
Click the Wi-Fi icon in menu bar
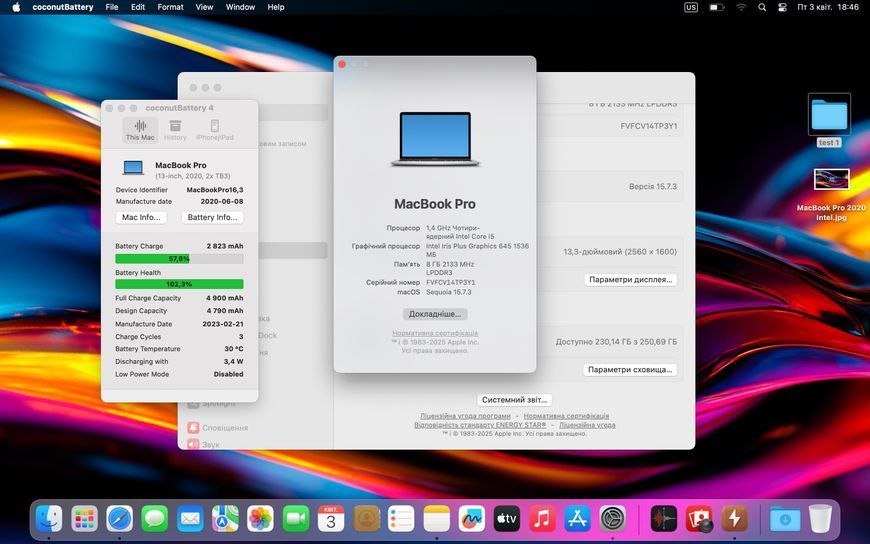(741, 7)
